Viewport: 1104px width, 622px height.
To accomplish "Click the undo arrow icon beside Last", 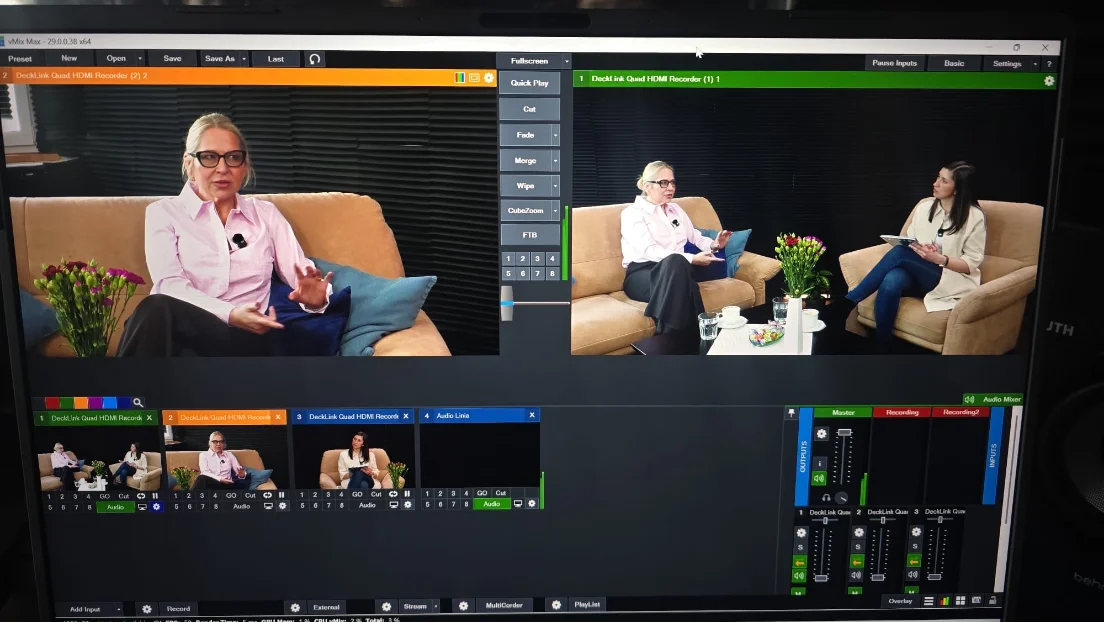I will tap(315, 59).
